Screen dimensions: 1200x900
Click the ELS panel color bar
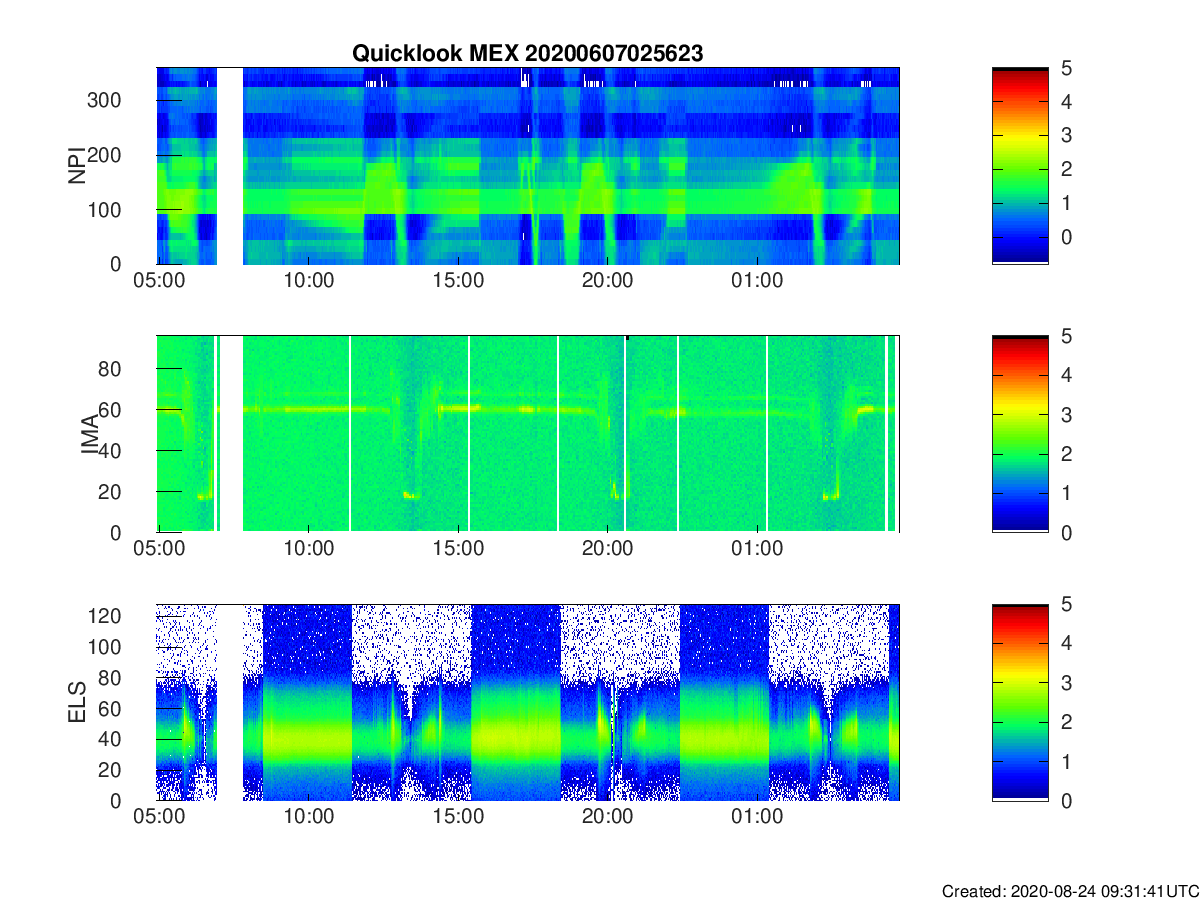(x=1020, y=702)
